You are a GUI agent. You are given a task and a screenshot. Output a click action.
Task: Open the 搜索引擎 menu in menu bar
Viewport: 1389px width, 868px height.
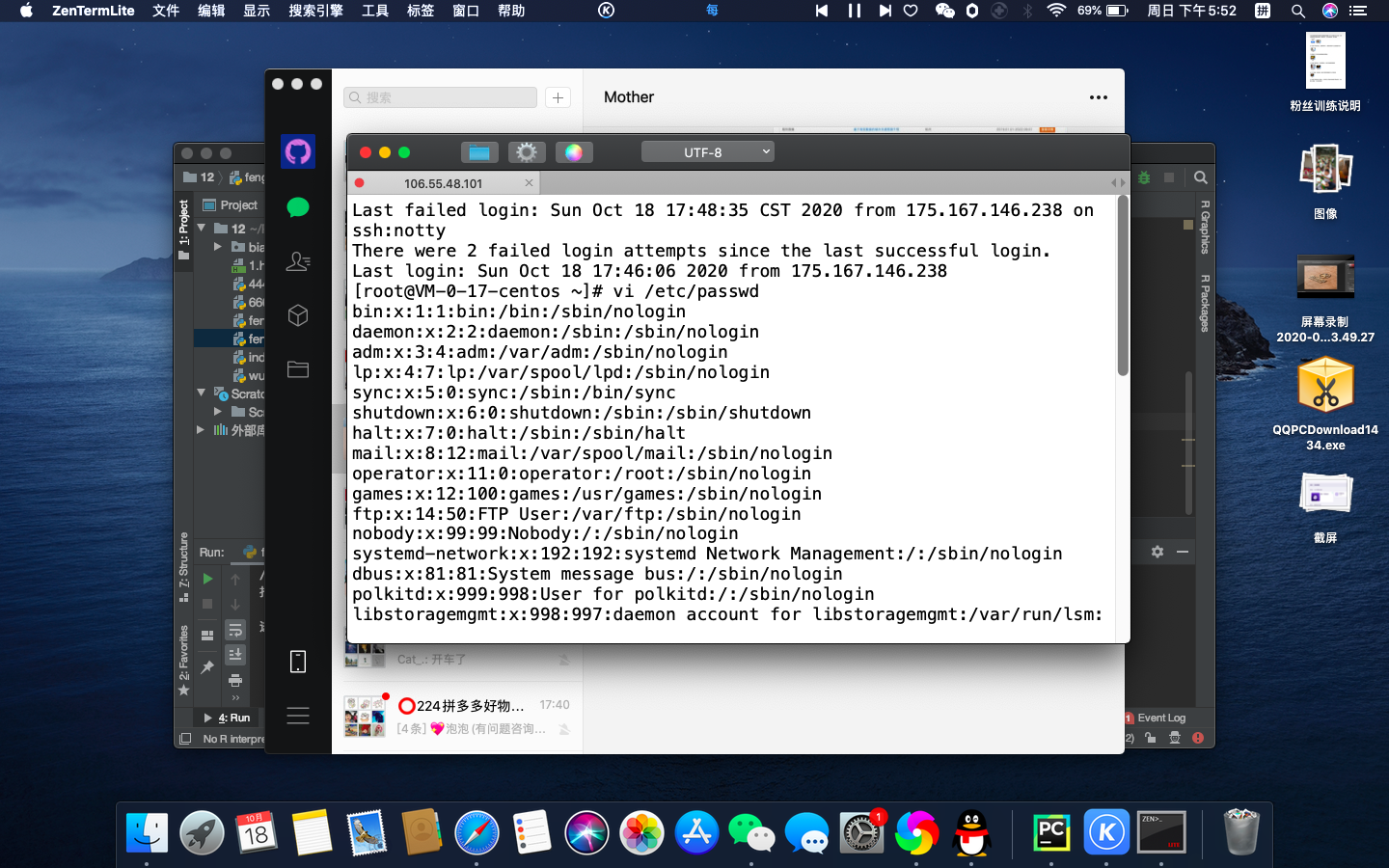point(315,11)
